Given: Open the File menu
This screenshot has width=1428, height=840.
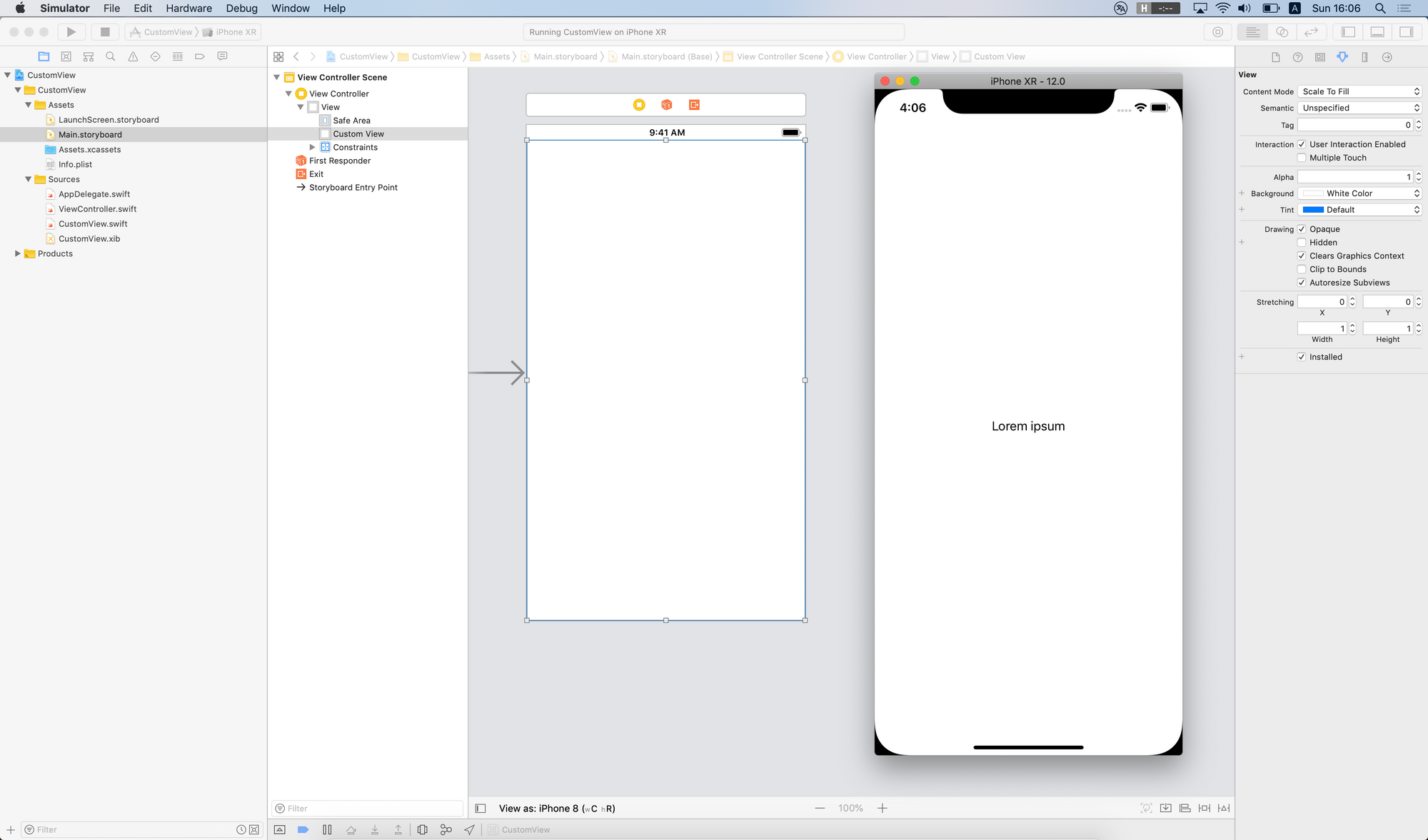Looking at the screenshot, I should click(111, 9).
